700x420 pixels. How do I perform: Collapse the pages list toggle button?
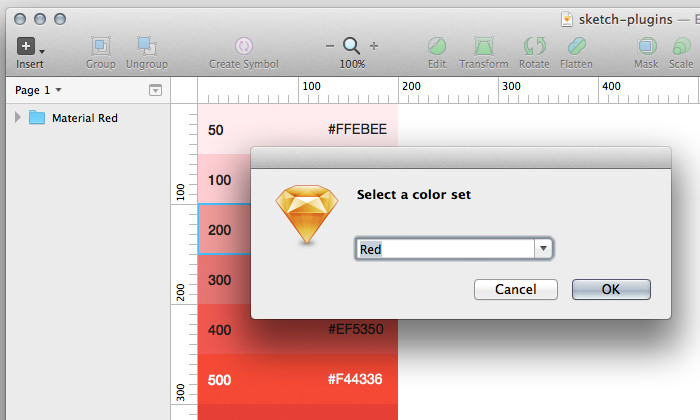(155, 91)
